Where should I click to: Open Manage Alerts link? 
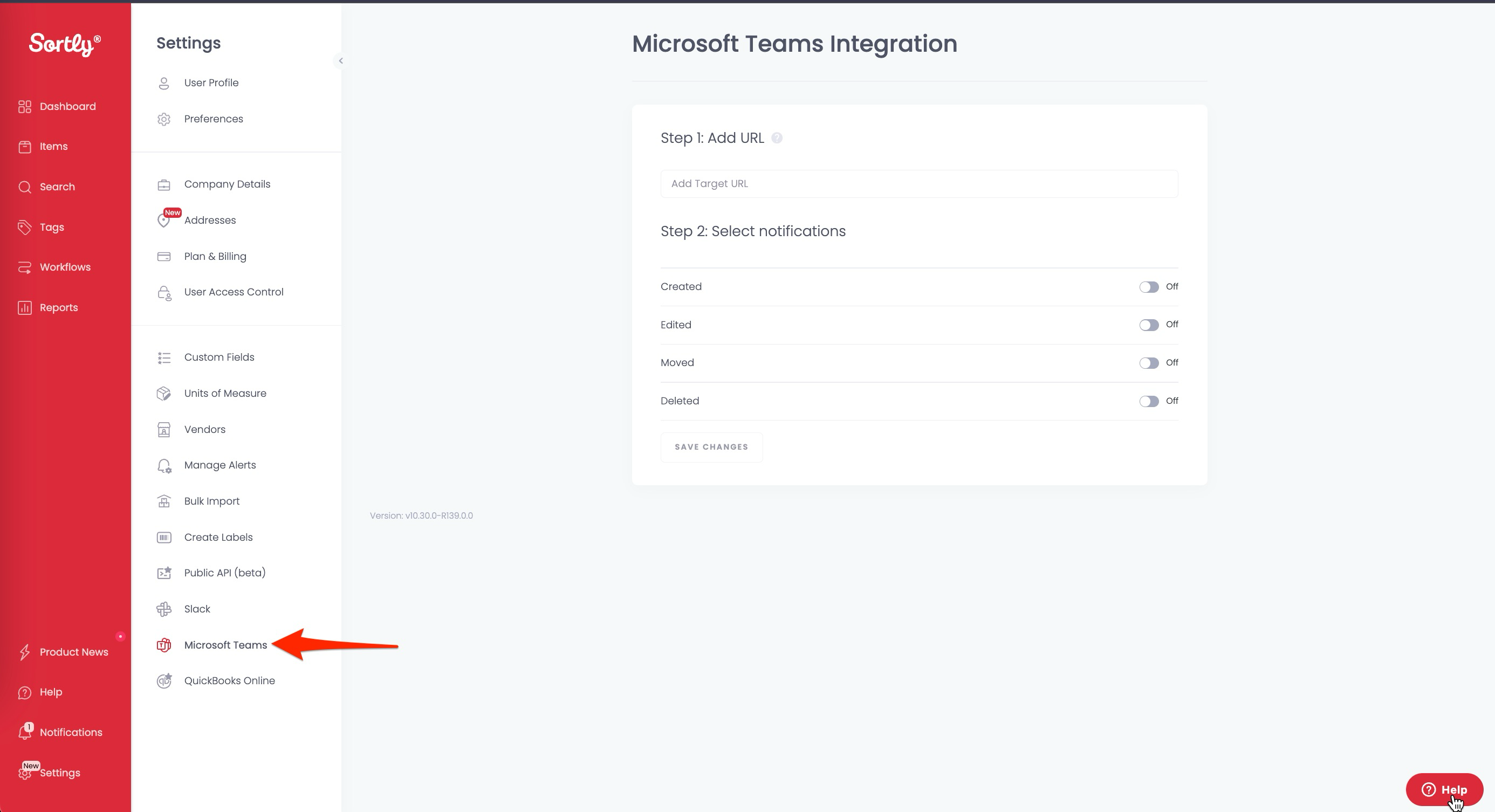click(220, 465)
